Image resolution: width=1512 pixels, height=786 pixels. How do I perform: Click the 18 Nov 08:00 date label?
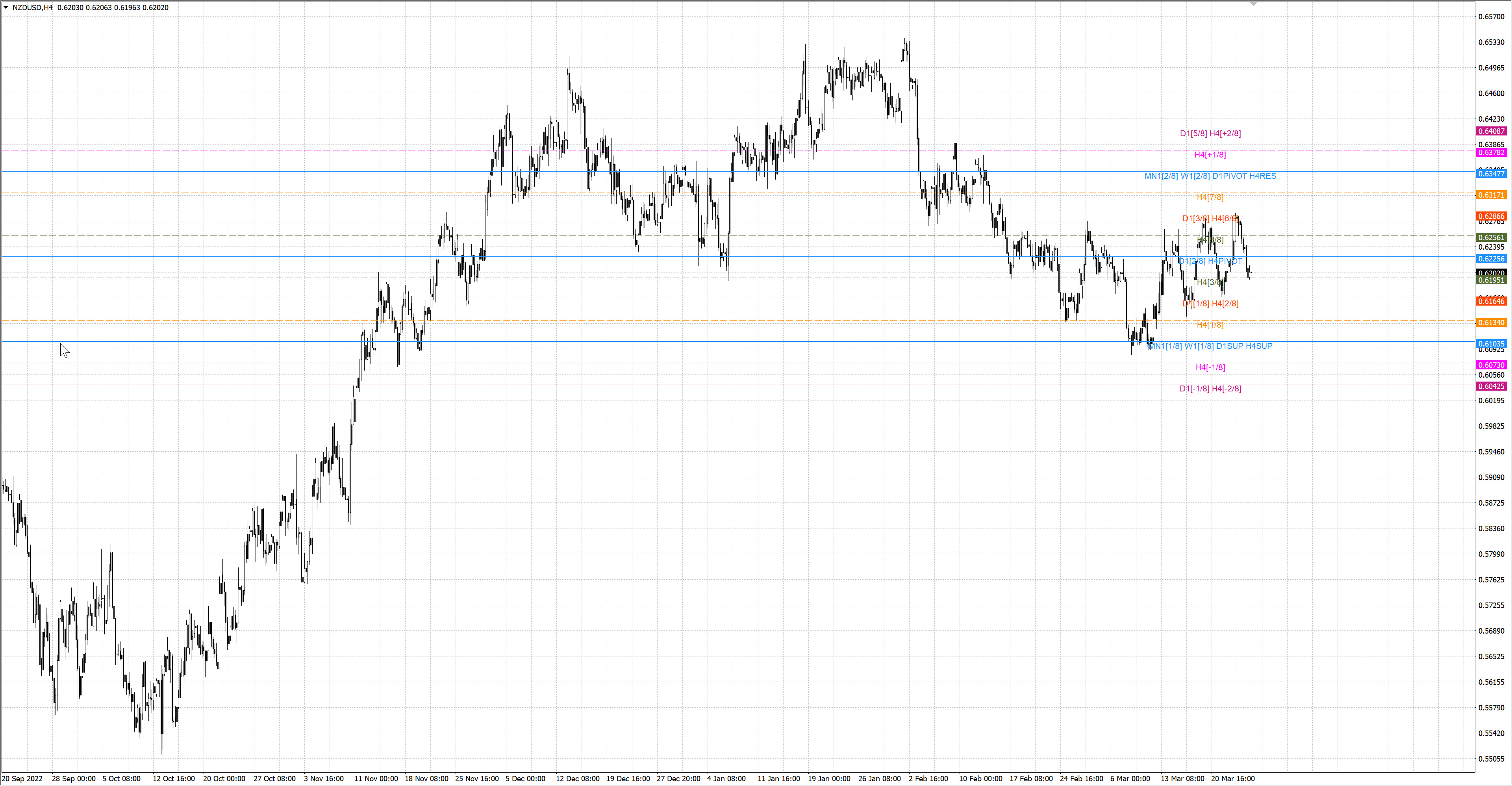[427, 779]
